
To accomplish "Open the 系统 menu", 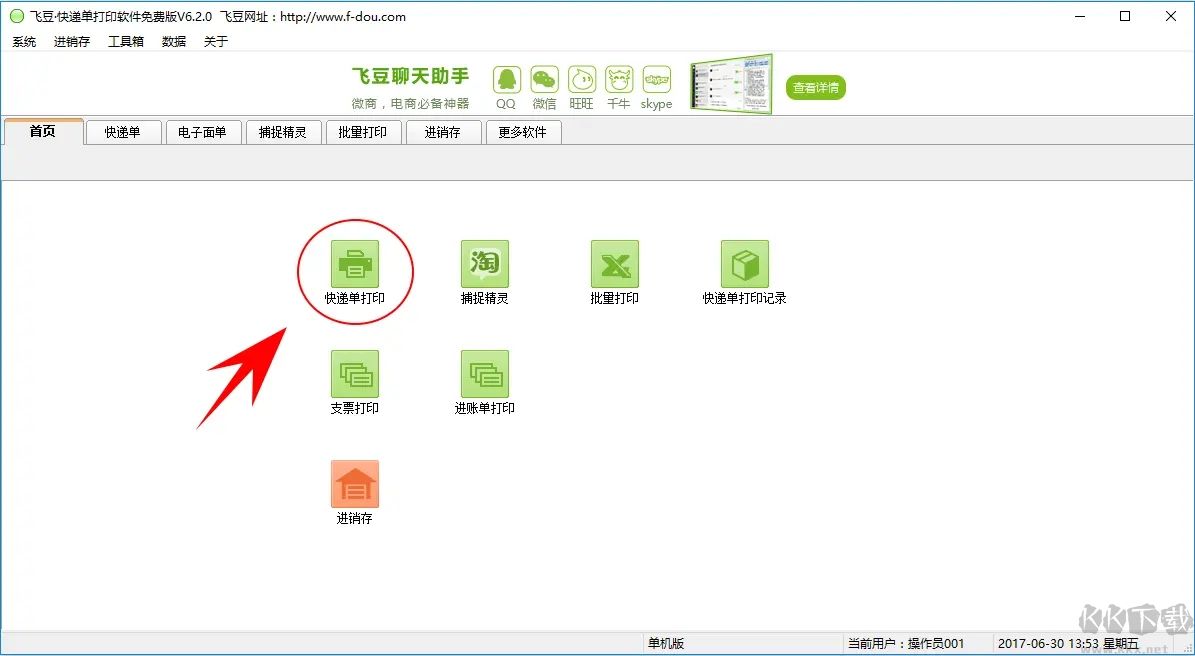I will point(24,42).
